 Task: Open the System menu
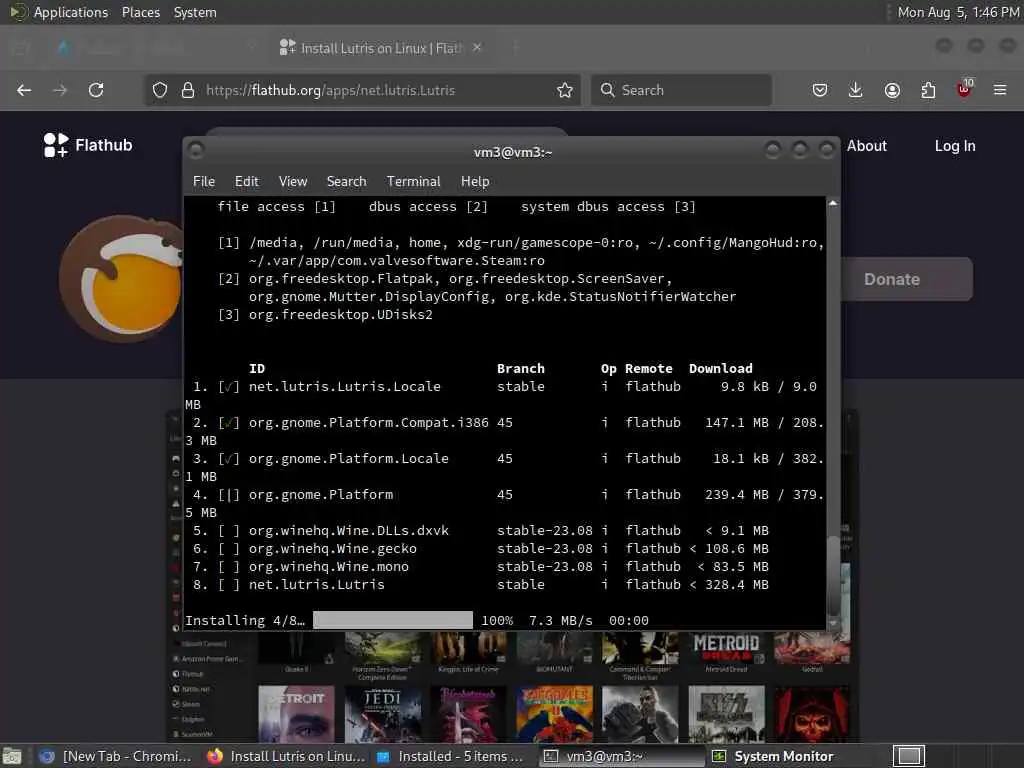coord(195,12)
